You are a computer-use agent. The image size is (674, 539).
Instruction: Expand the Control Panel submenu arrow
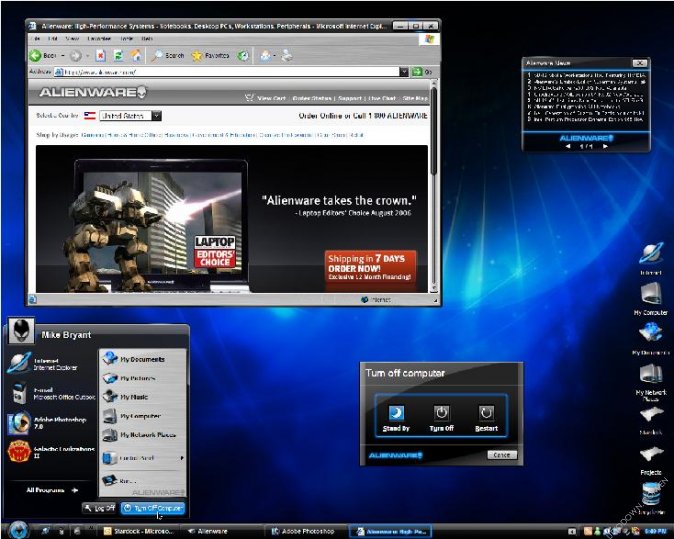[182, 458]
